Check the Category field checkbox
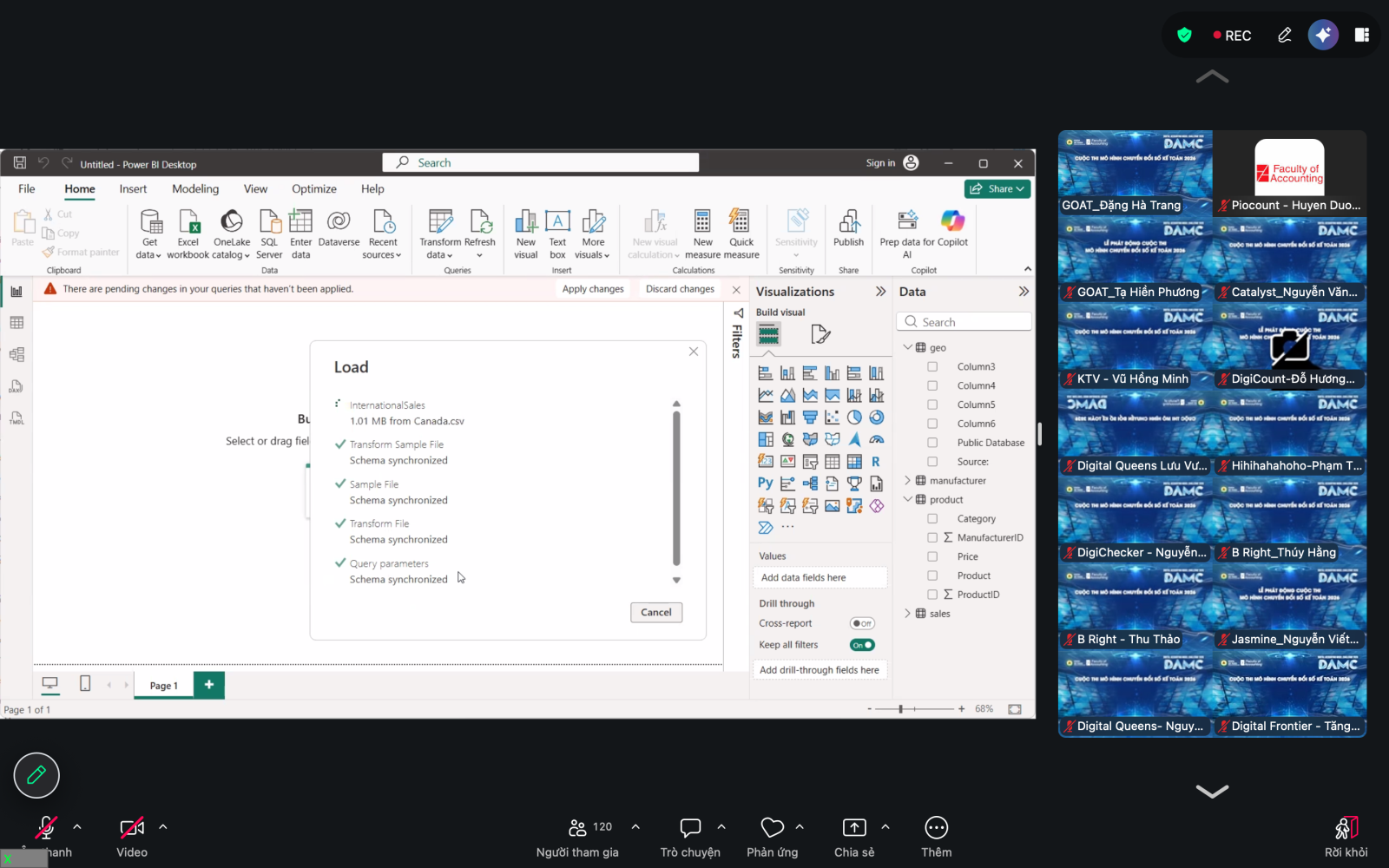 click(932, 519)
